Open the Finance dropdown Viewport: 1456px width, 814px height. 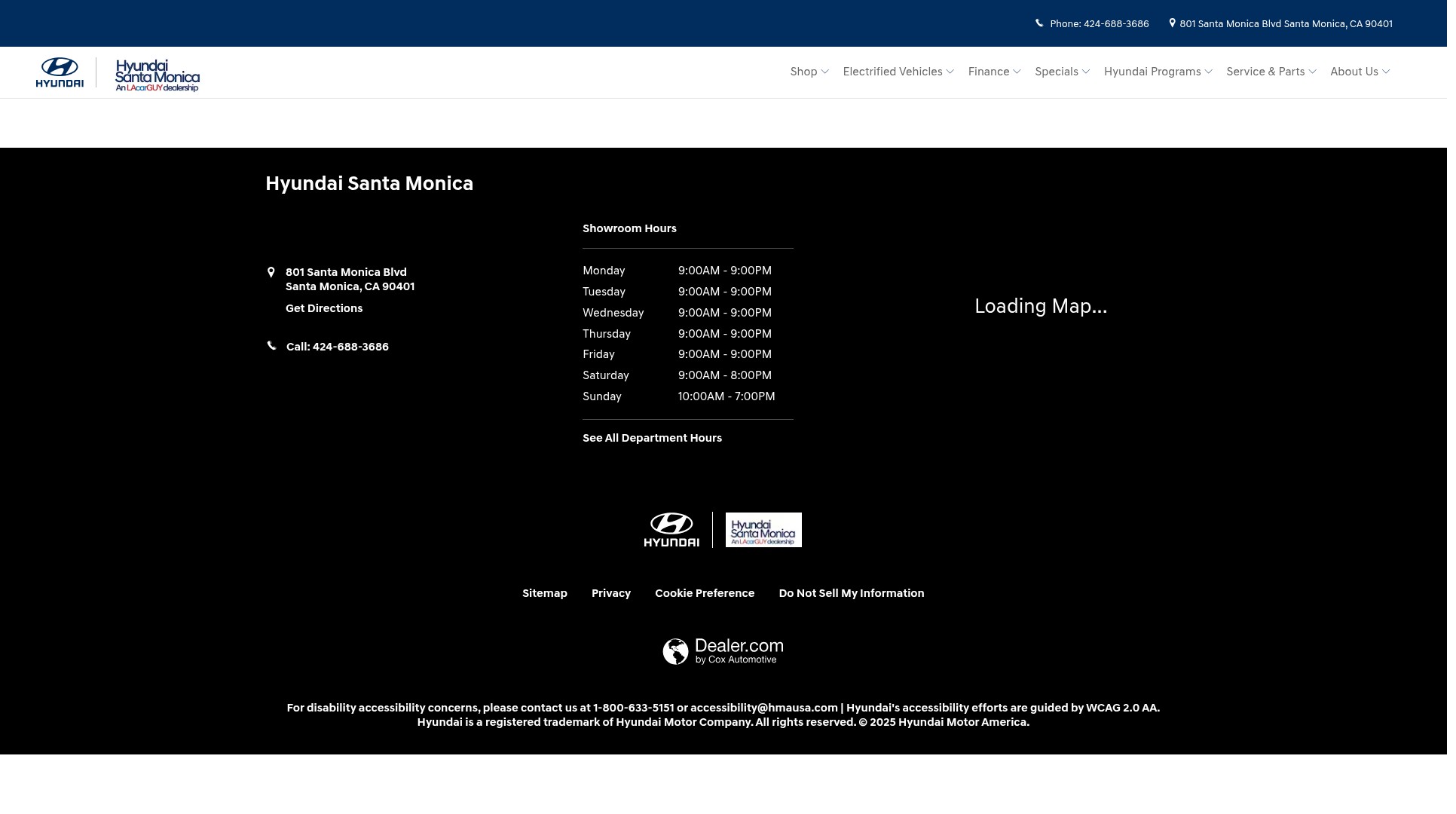[995, 72]
